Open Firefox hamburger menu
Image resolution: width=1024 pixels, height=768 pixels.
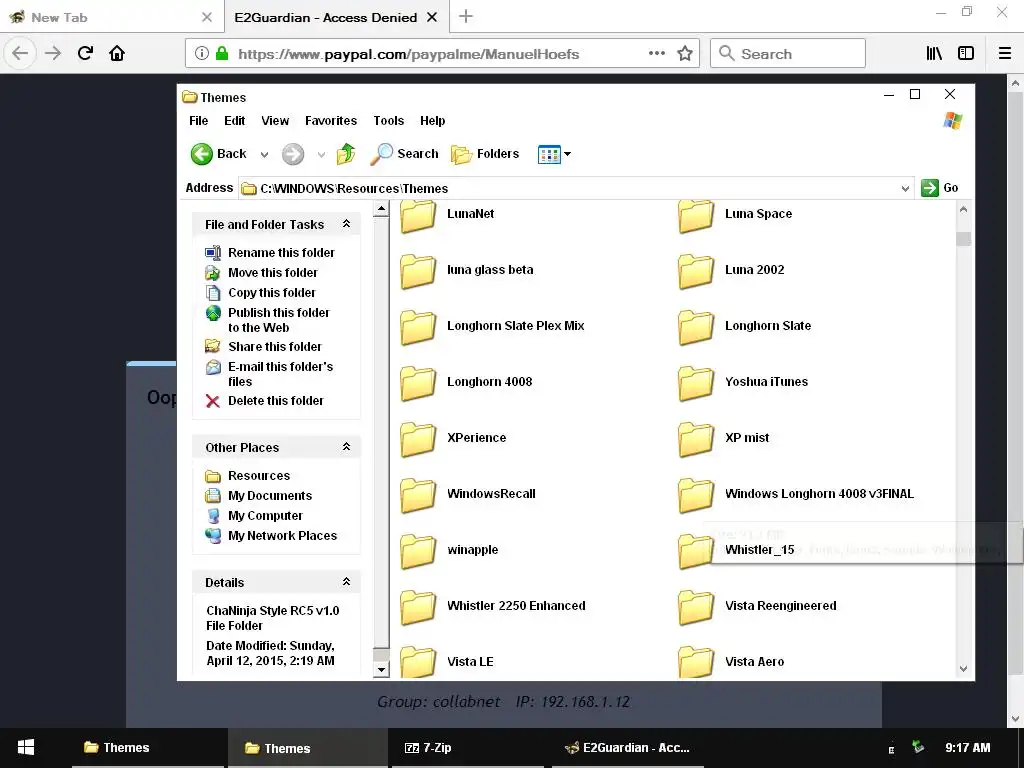click(1005, 54)
